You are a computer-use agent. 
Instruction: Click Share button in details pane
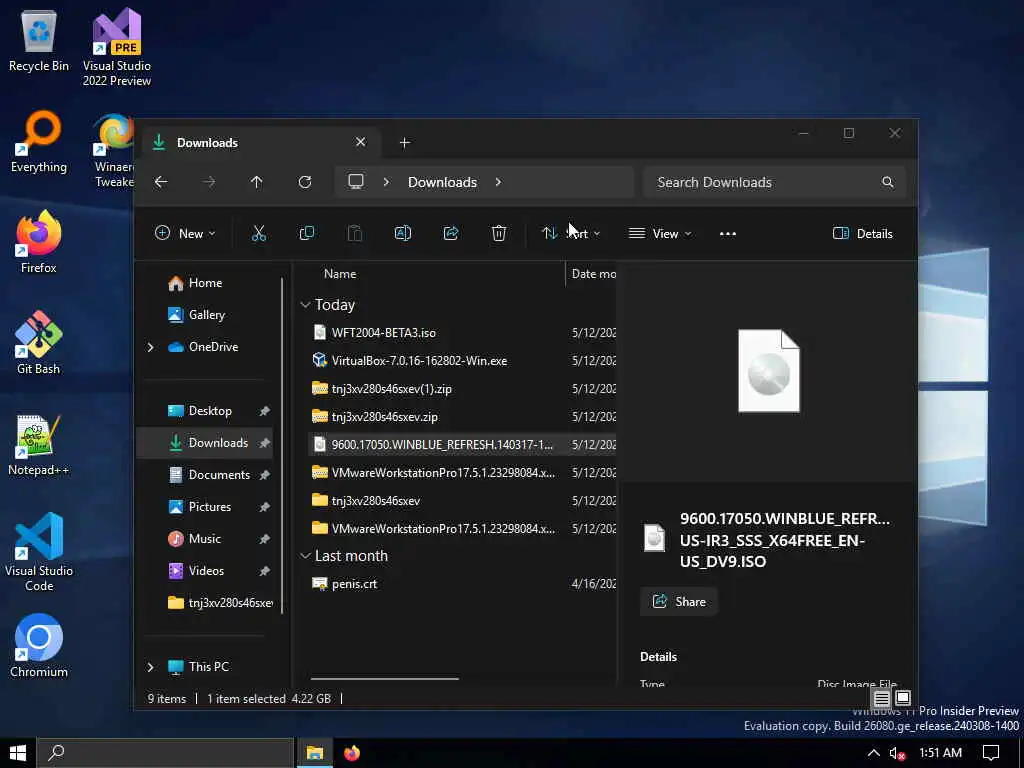pos(679,601)
